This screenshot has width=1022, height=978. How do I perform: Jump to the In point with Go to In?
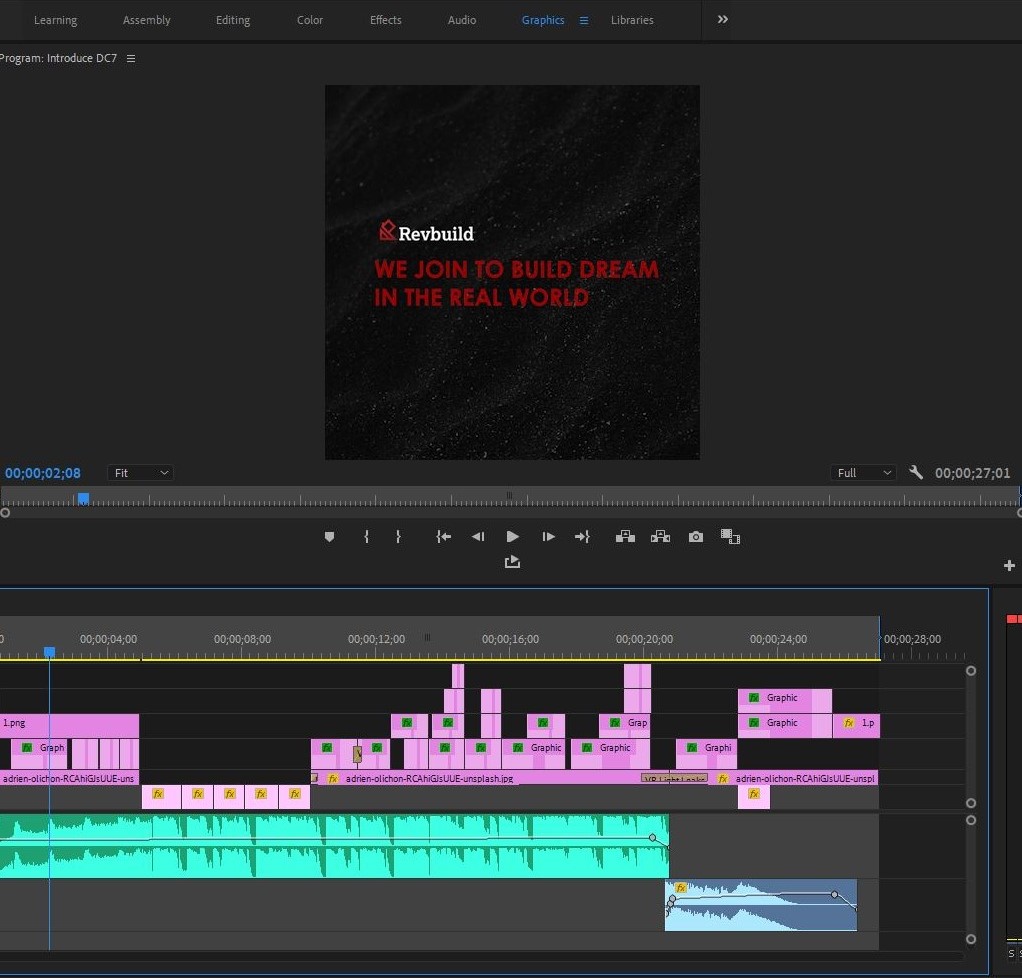(443, 537)
